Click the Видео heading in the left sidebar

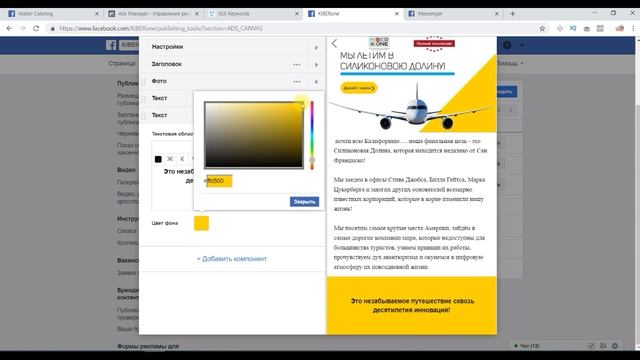pyautogui.click(x=126, y=170)
